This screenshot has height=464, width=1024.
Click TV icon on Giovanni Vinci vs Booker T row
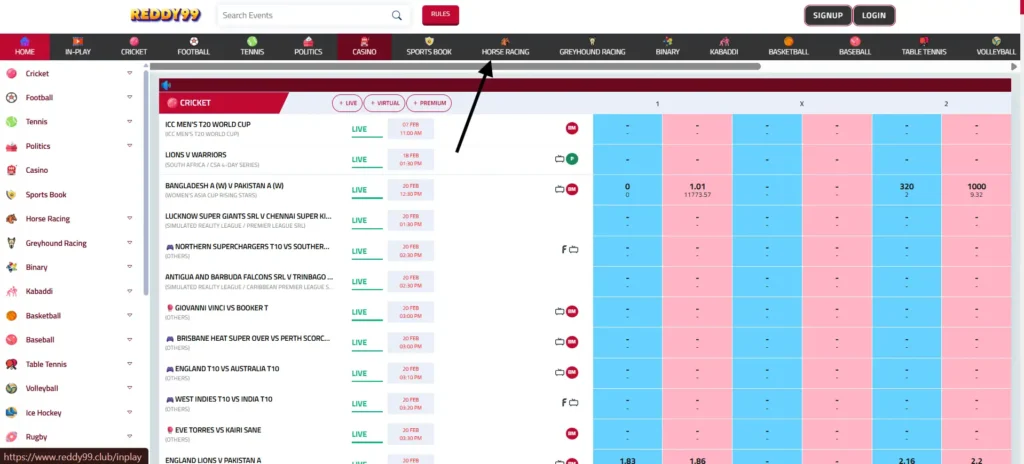pos(559,312)
